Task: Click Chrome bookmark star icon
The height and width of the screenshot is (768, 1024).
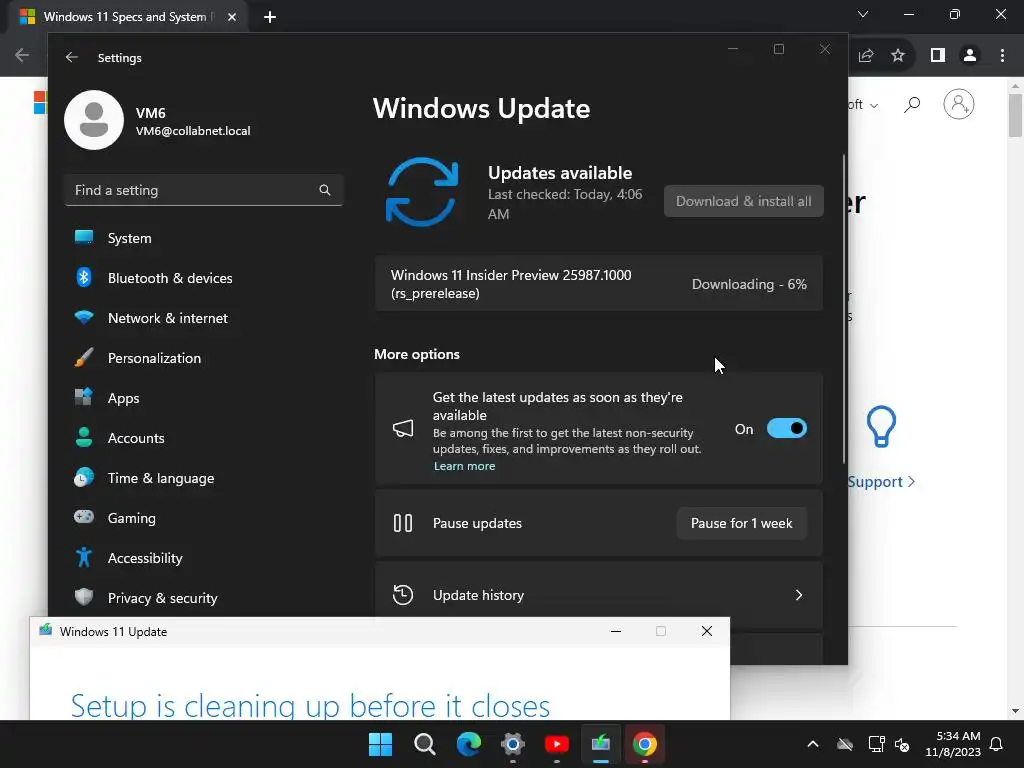Action: tap(898, 56)
